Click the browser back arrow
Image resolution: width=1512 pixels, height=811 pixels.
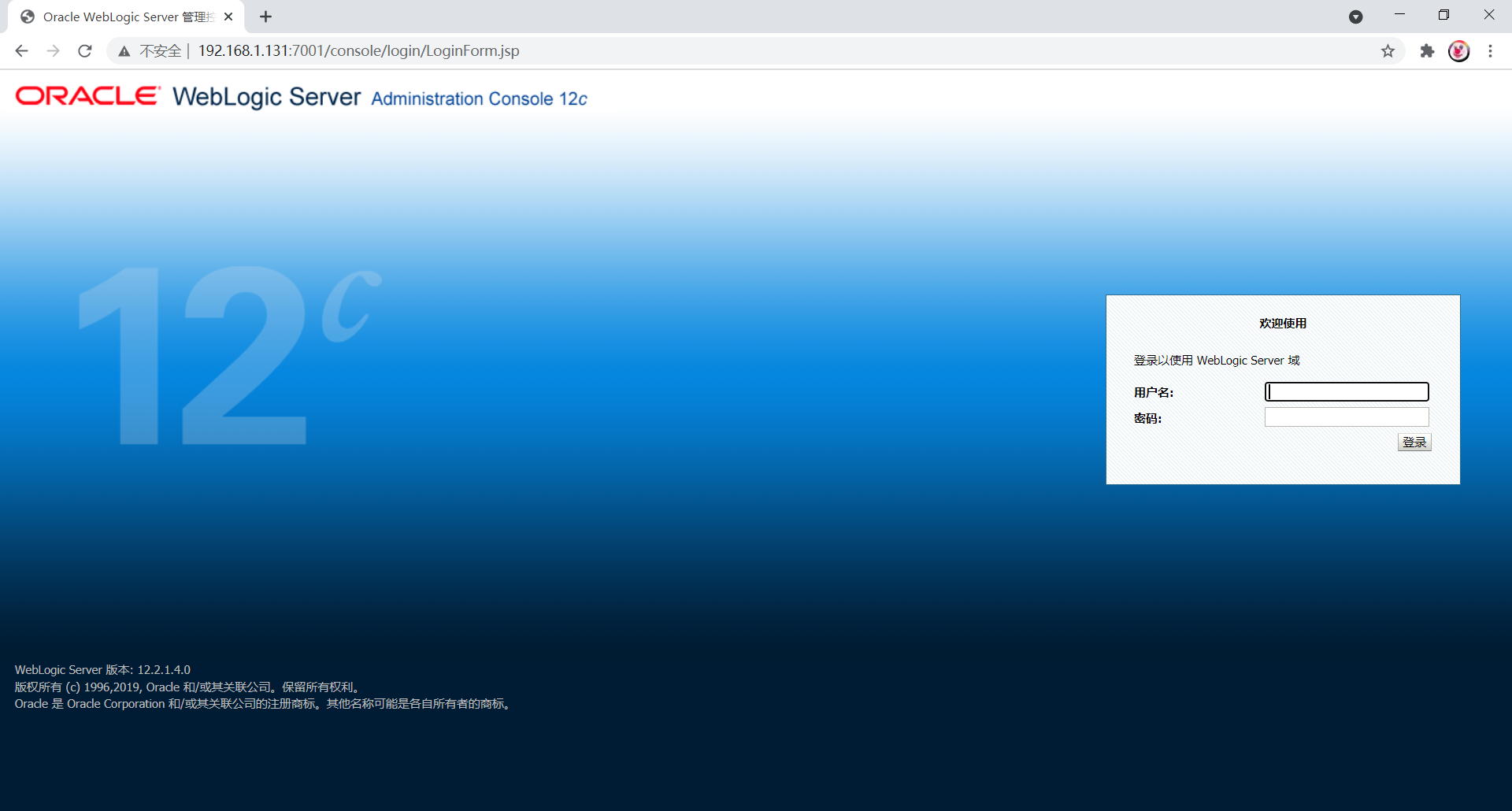(x=21, y=51)
